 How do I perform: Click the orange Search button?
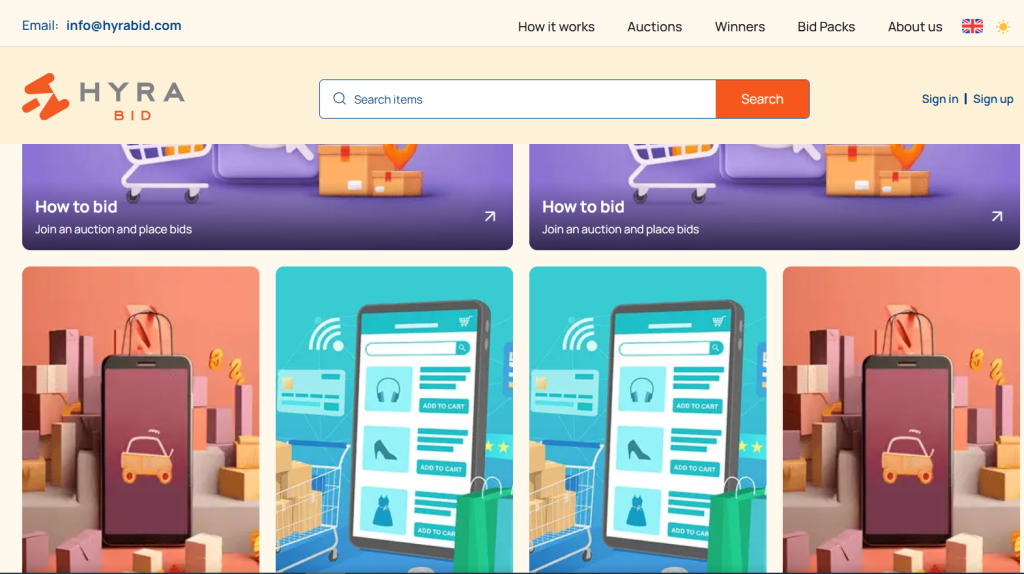762,99
